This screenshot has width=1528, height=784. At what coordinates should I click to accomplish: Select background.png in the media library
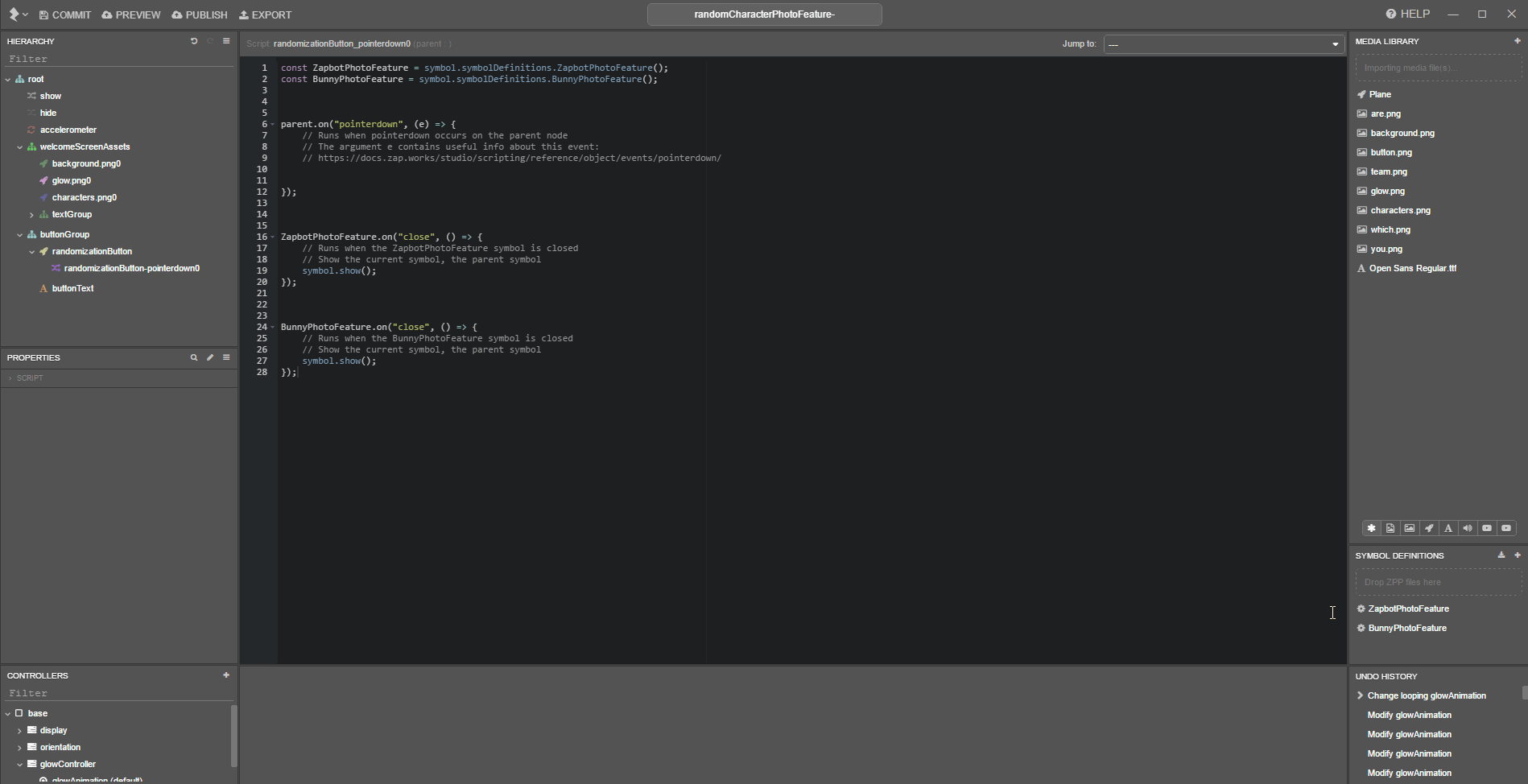click(x=1402, y=133)
